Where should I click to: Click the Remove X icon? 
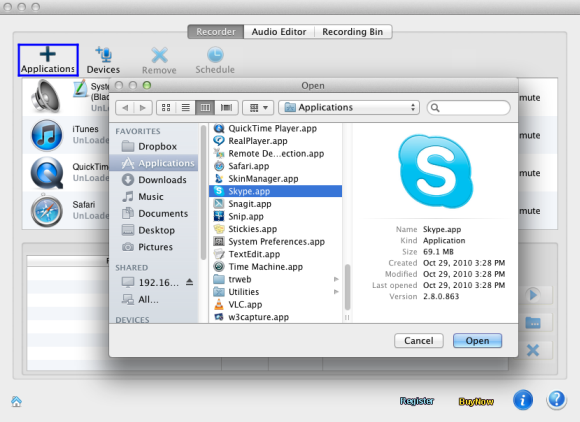[159, 55]
